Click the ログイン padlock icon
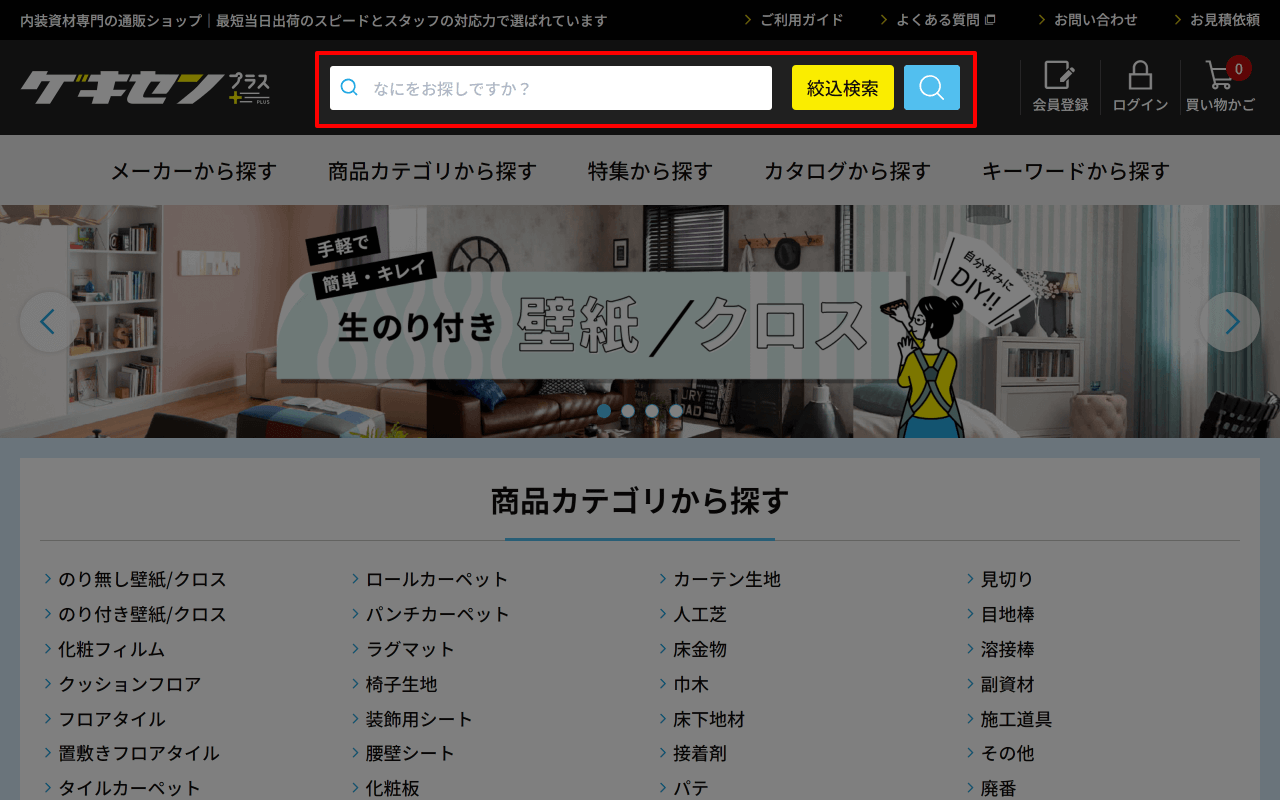This screenshot has width=1280, height=800. tap(1140, 87)
